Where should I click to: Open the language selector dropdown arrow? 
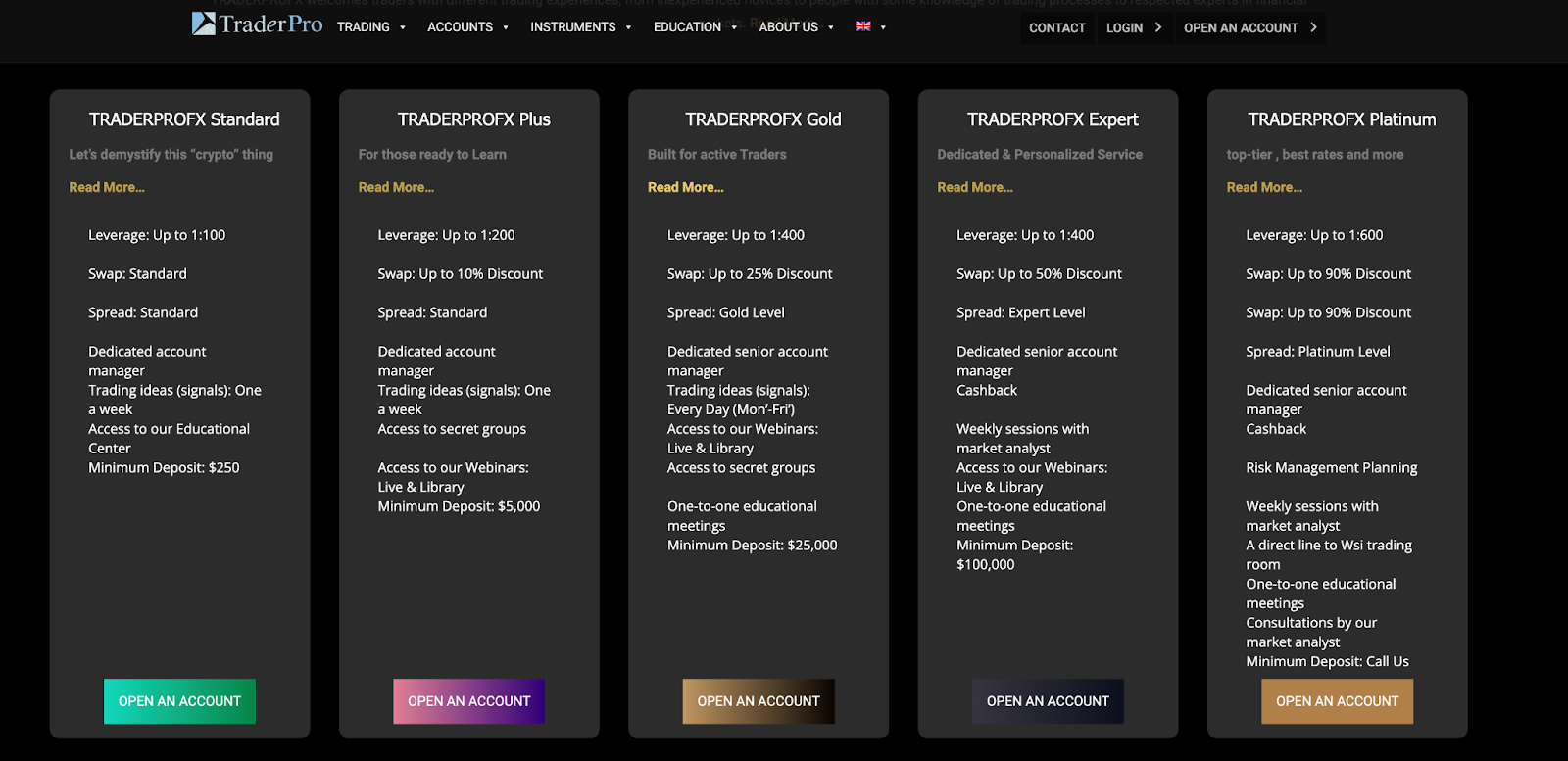(883, 27)
